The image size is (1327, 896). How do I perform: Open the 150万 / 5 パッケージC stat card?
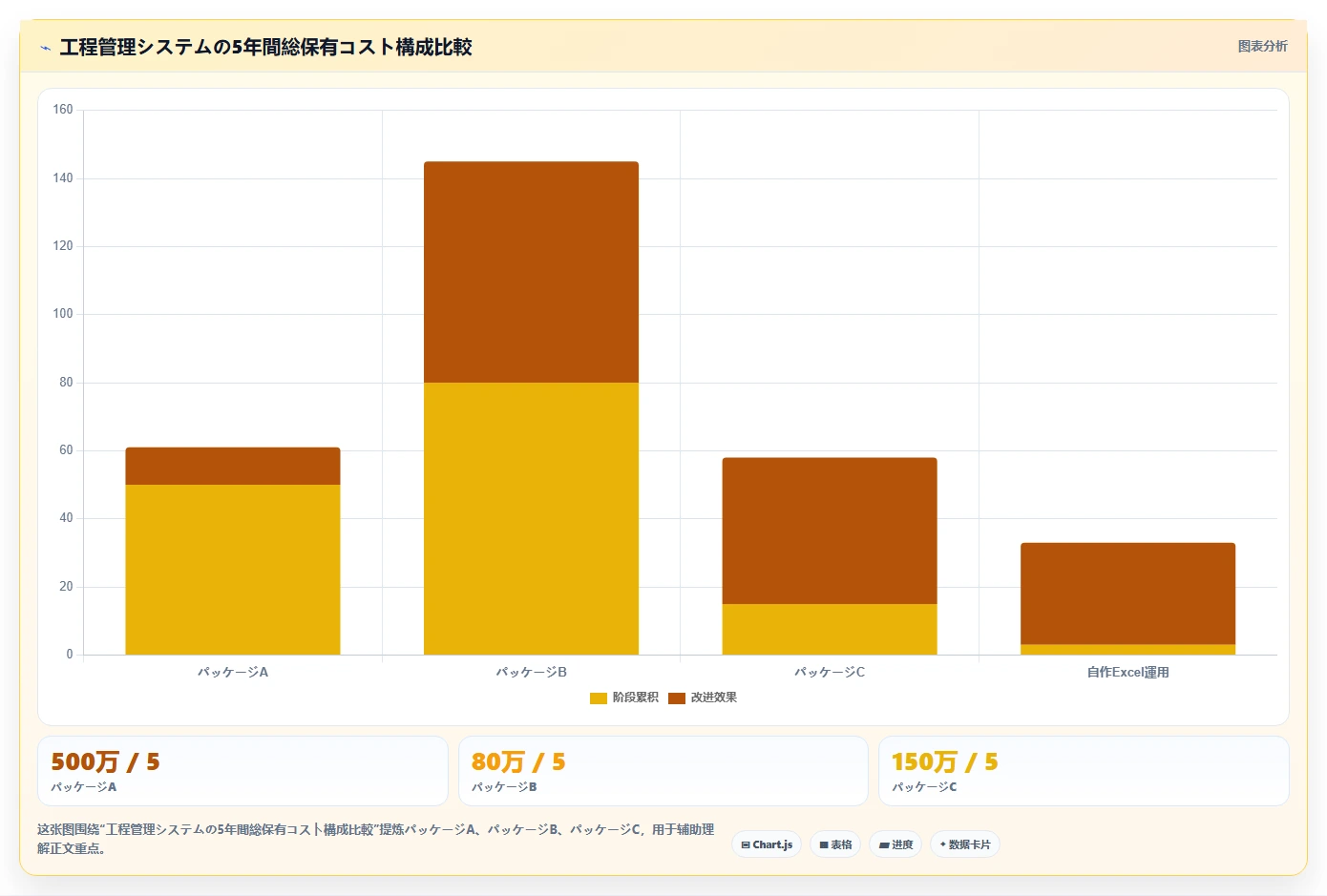[1084, 771]
